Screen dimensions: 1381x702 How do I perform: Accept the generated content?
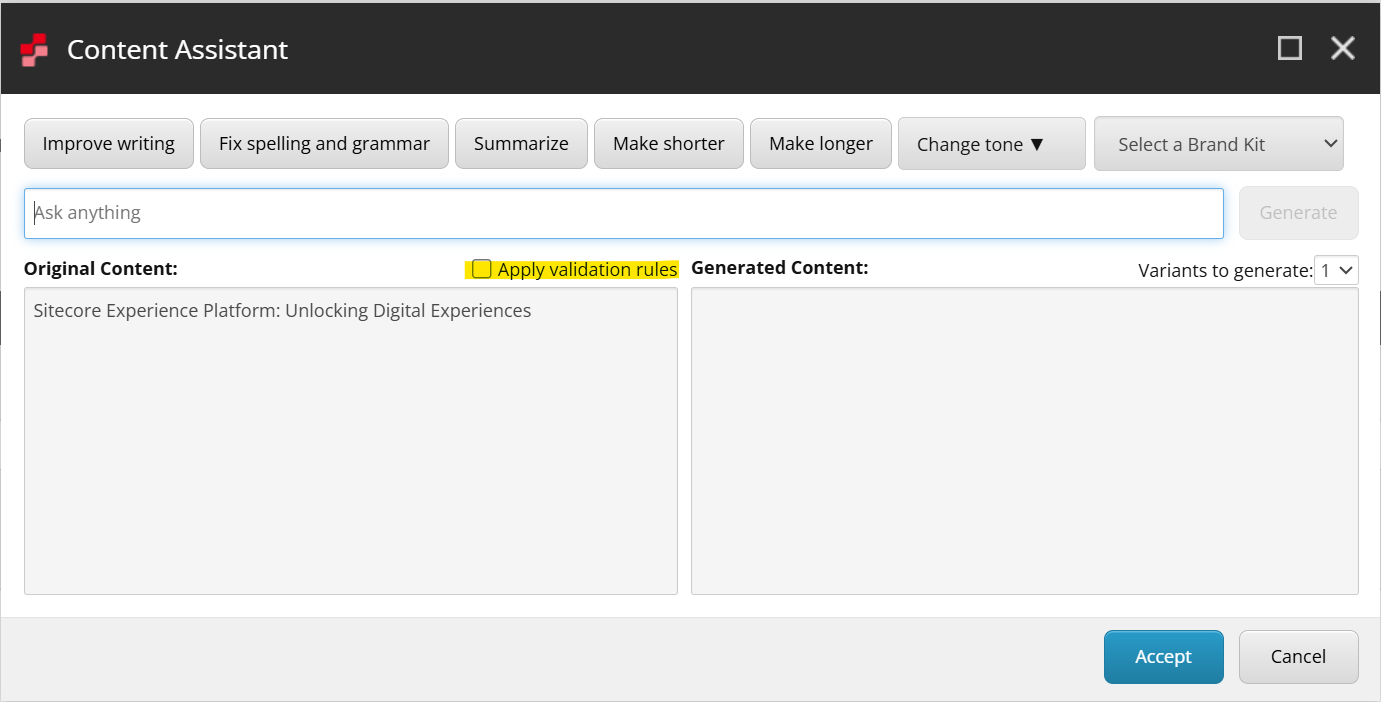(x=1163, y=657)
